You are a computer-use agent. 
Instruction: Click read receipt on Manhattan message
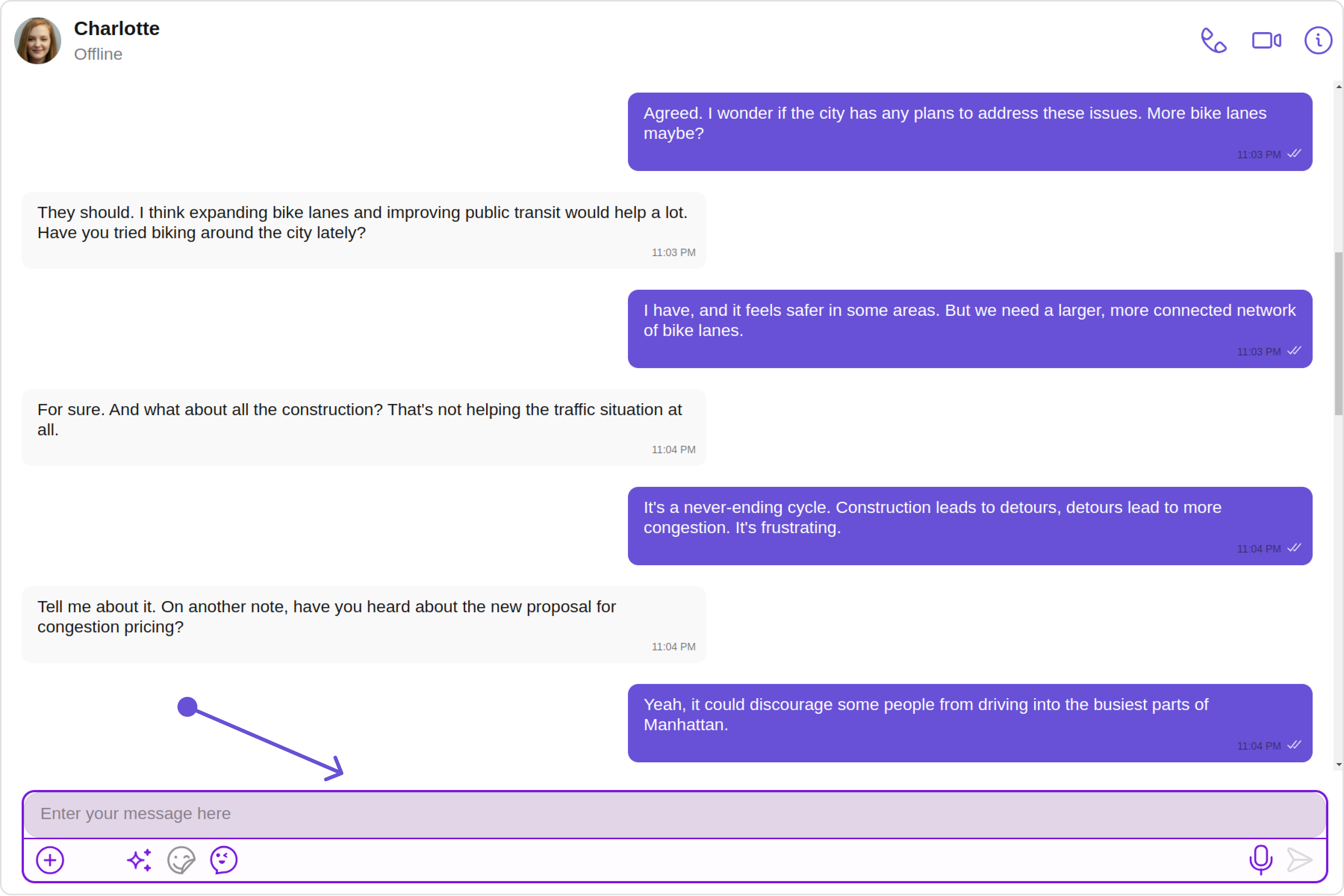pyautogui.click(x=1294, y=745)
